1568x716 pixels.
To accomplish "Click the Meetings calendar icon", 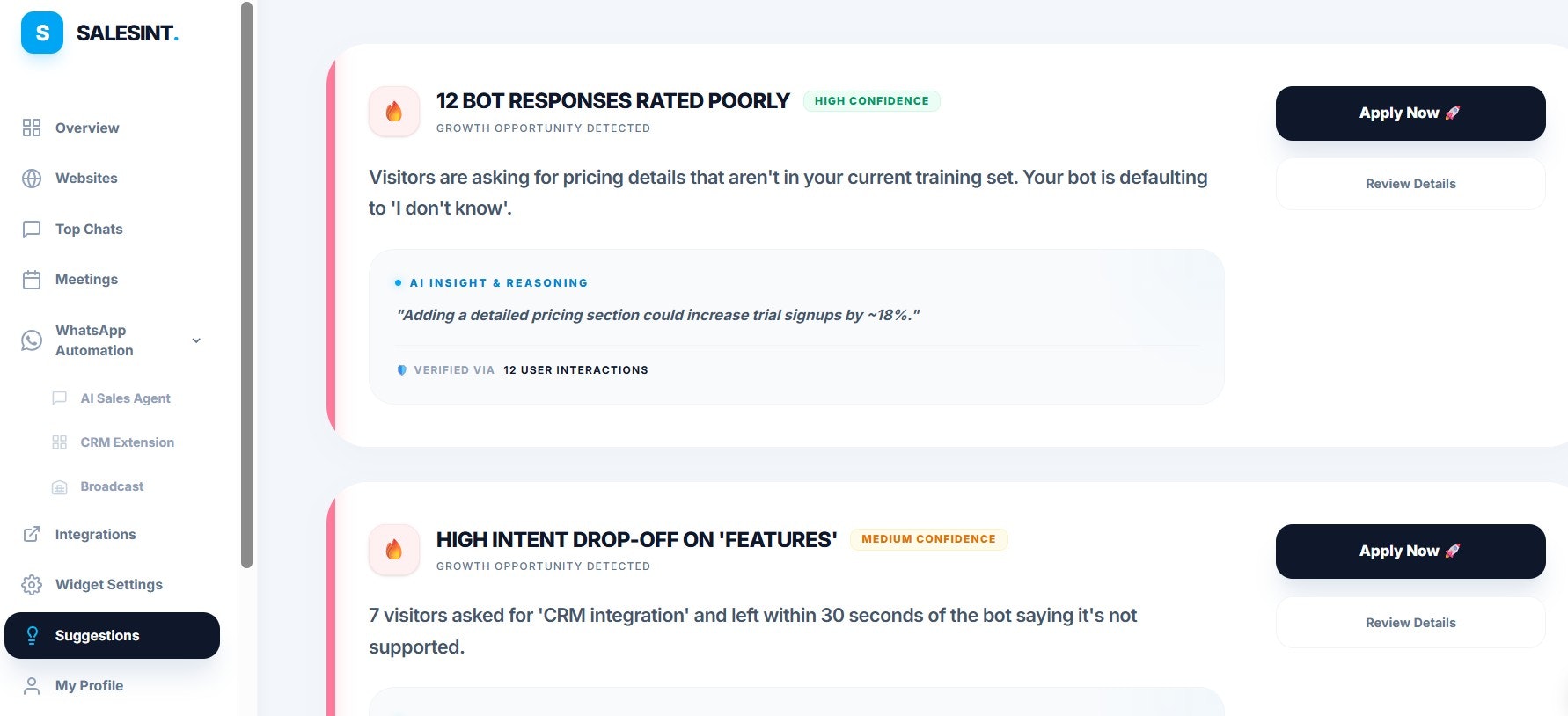I will tap(32, 280).
